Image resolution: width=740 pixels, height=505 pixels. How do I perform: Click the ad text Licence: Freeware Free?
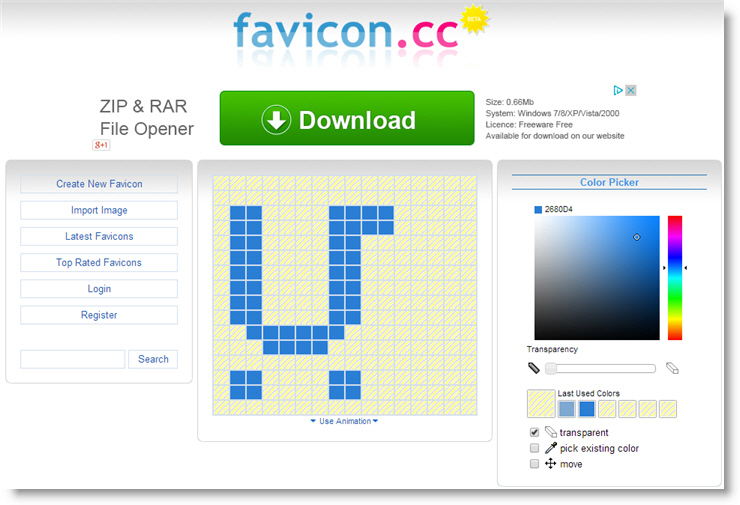tap(529, 125)
